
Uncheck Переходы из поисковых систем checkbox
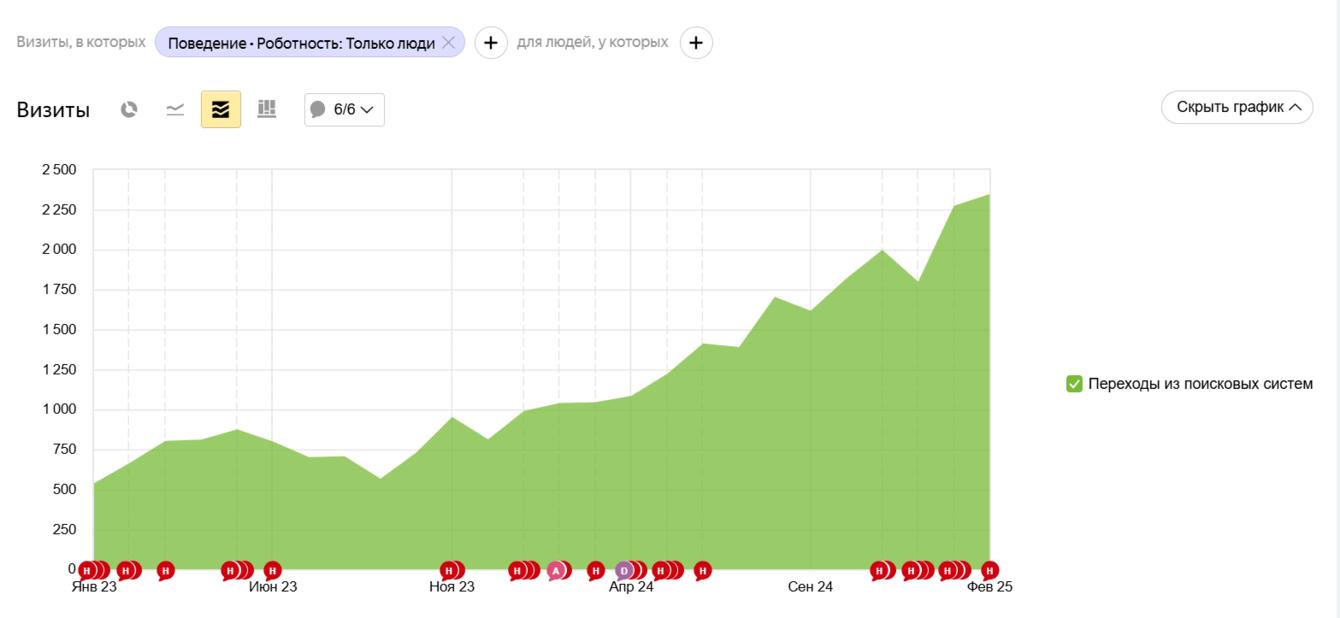(x=1075, y=384)
